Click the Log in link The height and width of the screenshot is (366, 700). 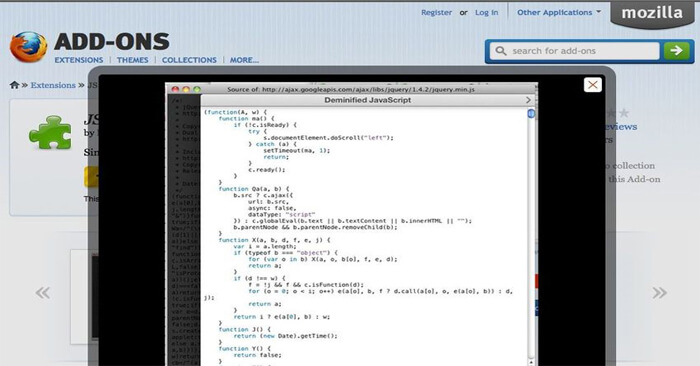(x=486, y=12)
